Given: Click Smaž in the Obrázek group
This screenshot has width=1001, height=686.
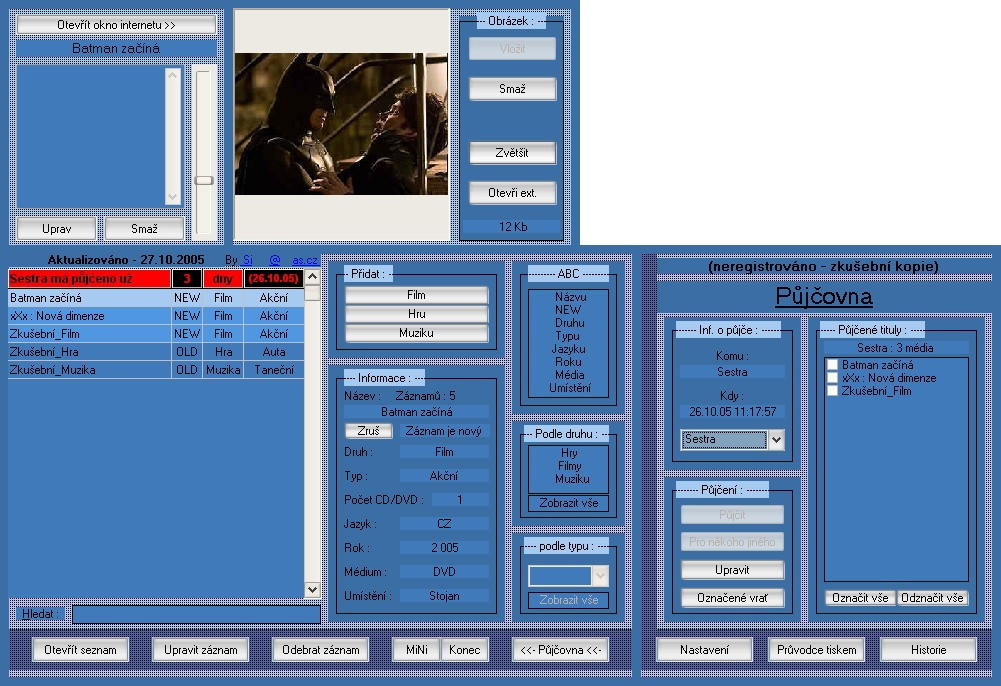Looking at the screenshot, I should pyautogui.click(x=512, y=89).
